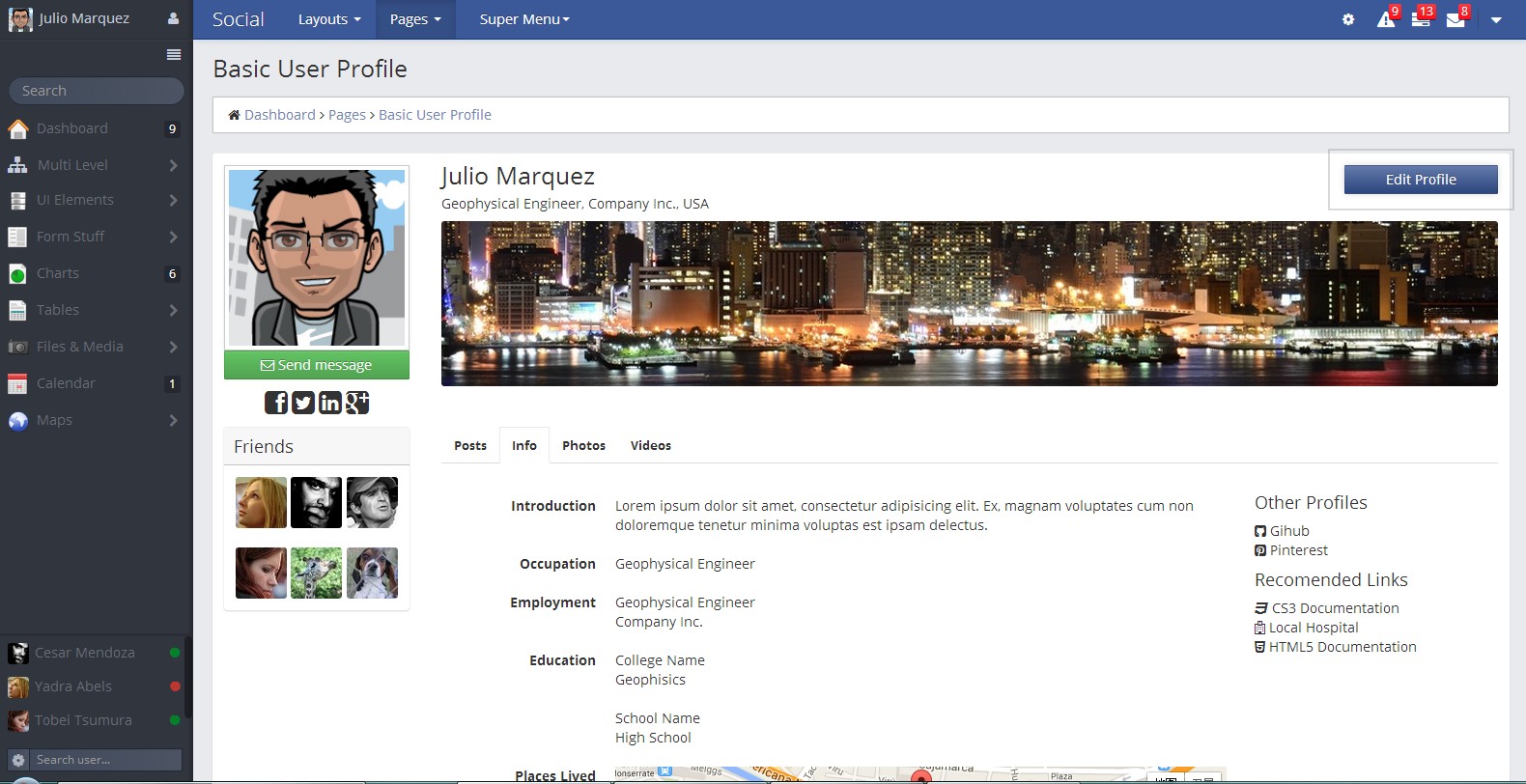The height and width of the screenshot is (784, 1526).
Task: Expand the Form Stuff chevron
Action: 173,237
